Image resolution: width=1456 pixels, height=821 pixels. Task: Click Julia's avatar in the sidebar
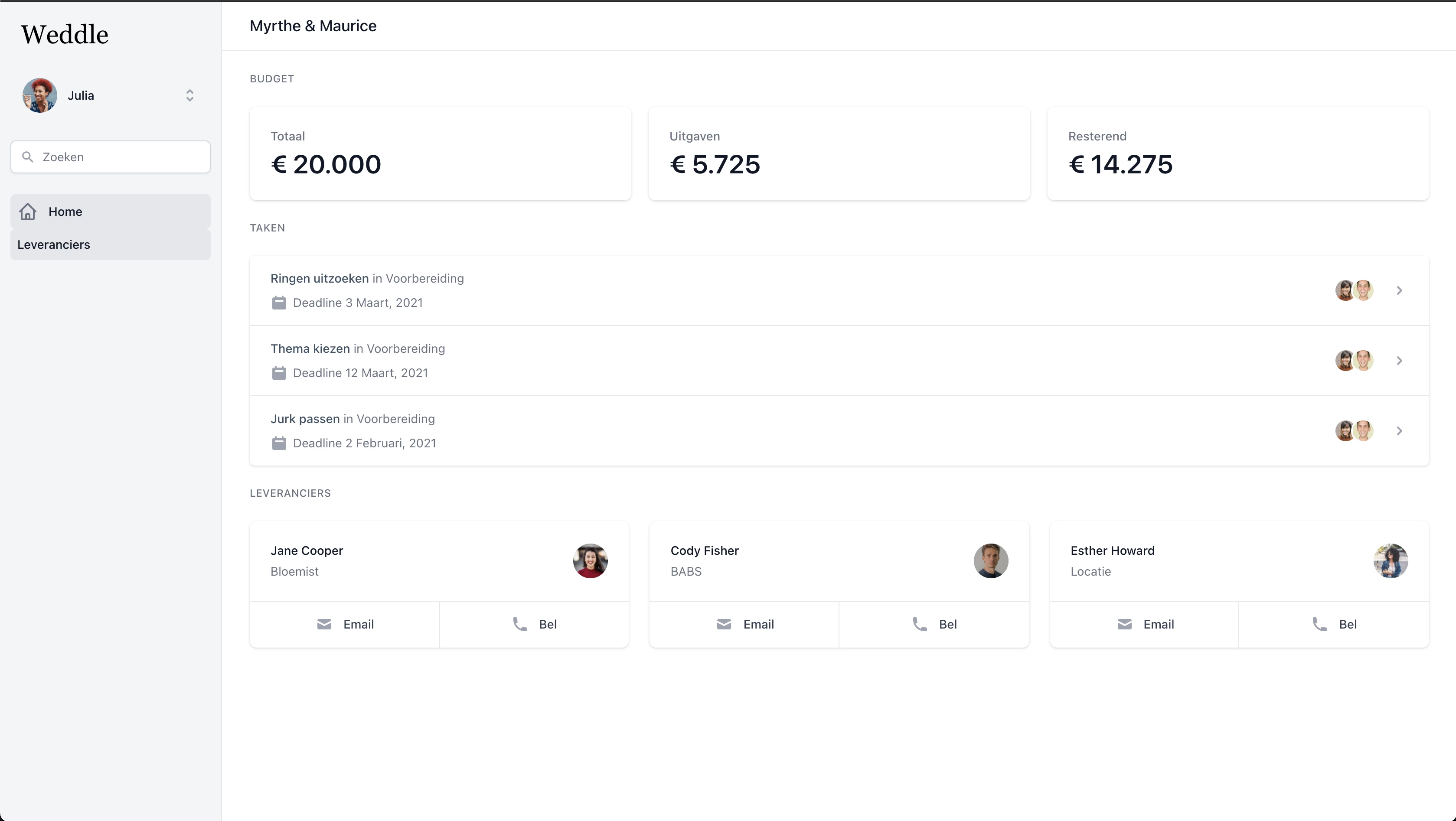coord(39,95)
